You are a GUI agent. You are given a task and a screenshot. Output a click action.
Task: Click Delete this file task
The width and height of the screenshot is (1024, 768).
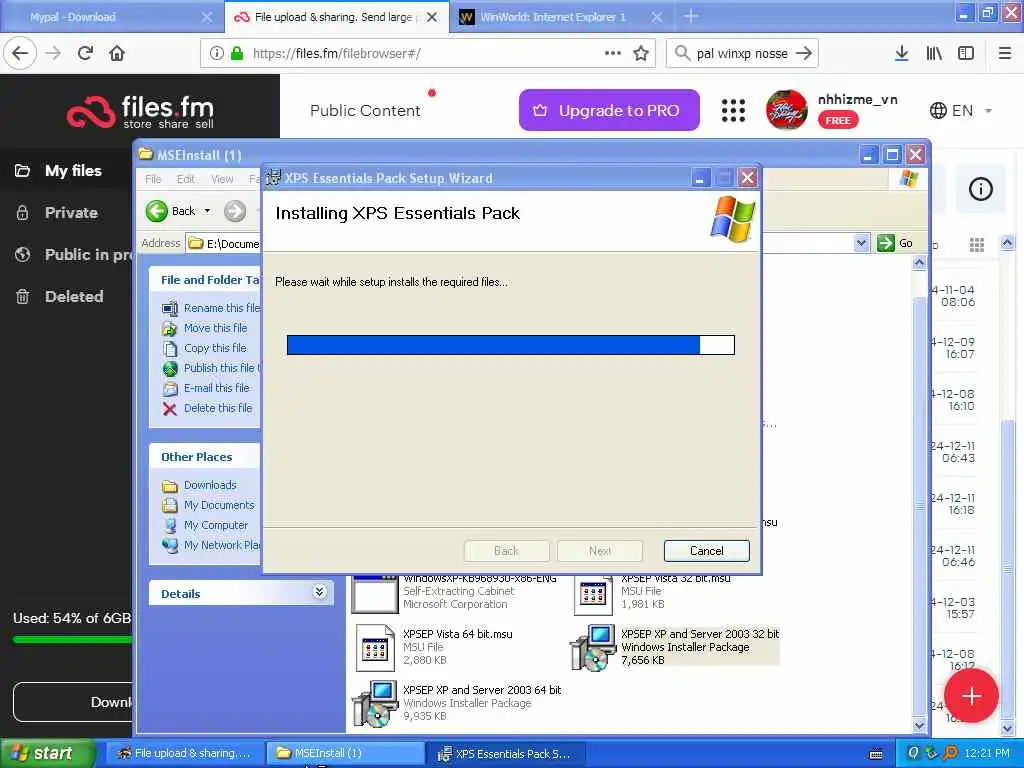pos(207,408)
